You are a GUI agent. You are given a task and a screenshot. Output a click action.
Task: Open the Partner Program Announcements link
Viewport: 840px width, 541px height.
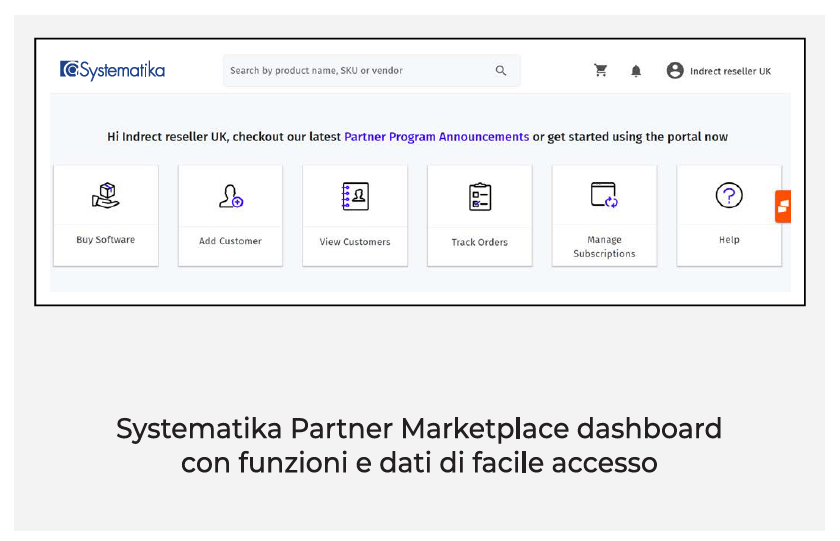coord(436,137)
